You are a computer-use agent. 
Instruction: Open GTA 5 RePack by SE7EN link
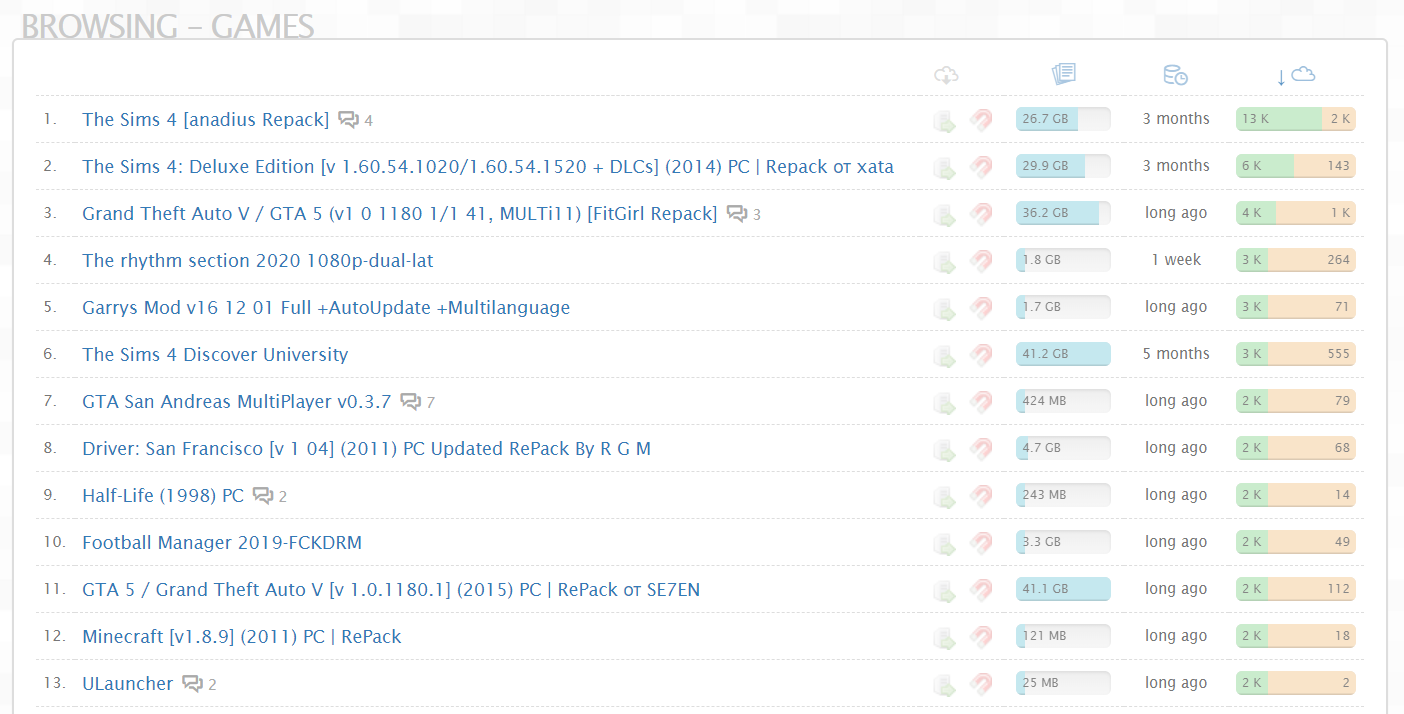(391, 590)
